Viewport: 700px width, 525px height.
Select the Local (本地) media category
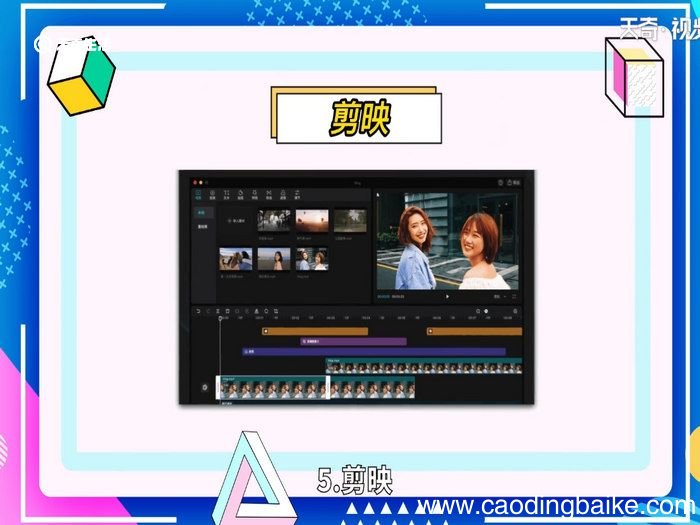click(x=203, y=213)
